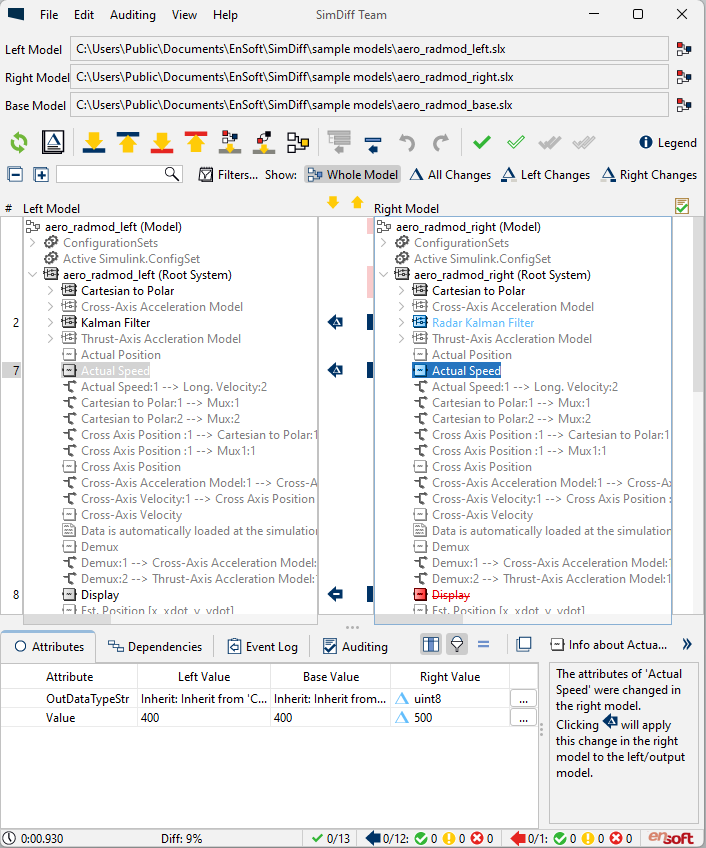Expand all tree nodes with plus button
The image size is (706, 848).
(41, 175)
